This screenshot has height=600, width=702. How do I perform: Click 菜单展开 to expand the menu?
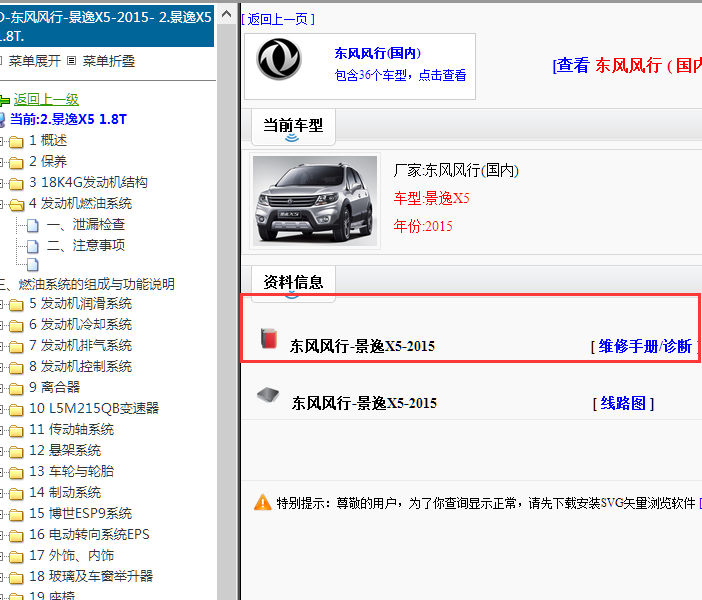click(34, 61)
